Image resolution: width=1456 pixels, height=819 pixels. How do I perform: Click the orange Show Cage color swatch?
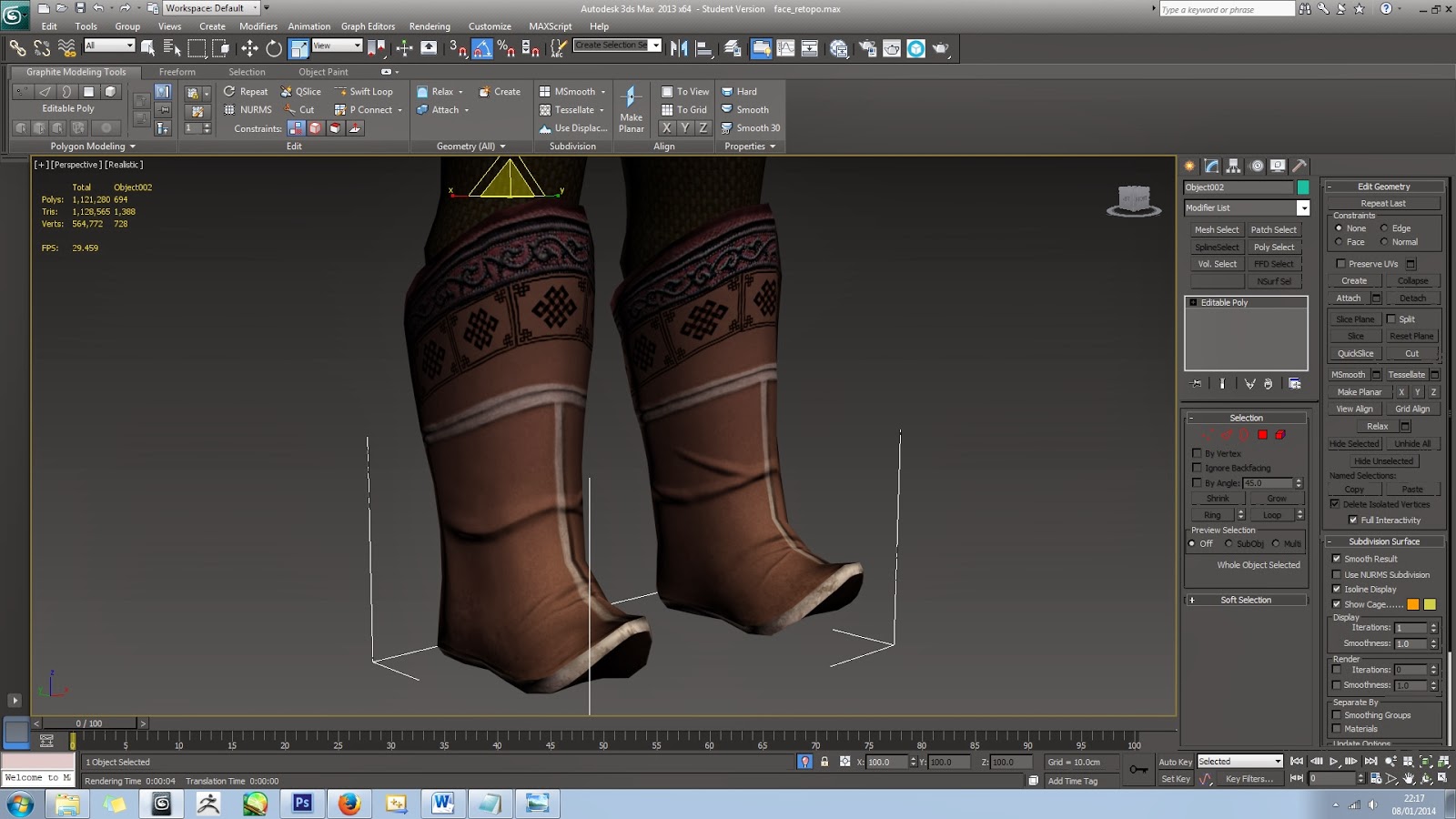click(1413, 604)
